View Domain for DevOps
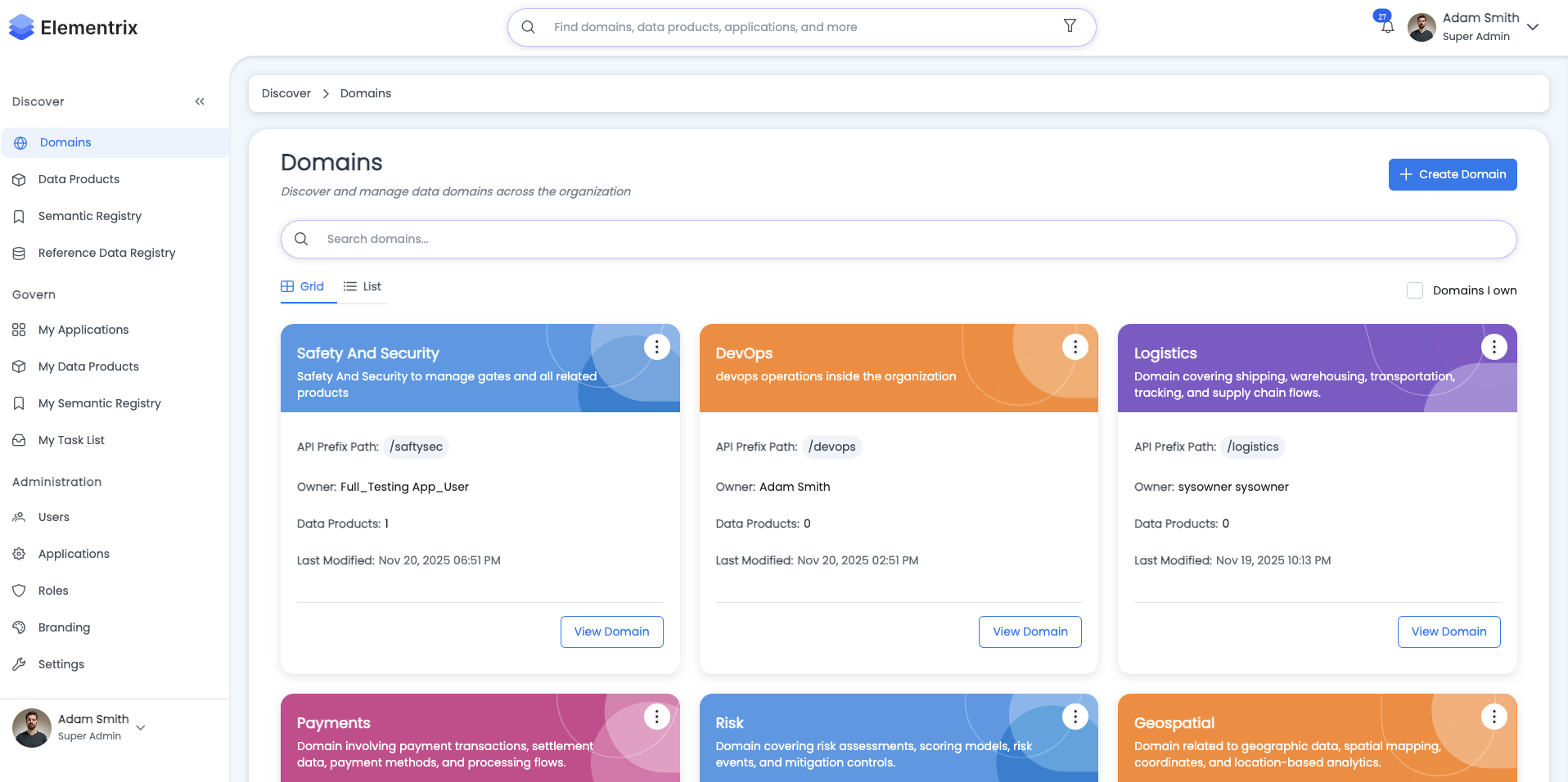Viewport: 1568px width, 782px height. [x=1030, y=631]
